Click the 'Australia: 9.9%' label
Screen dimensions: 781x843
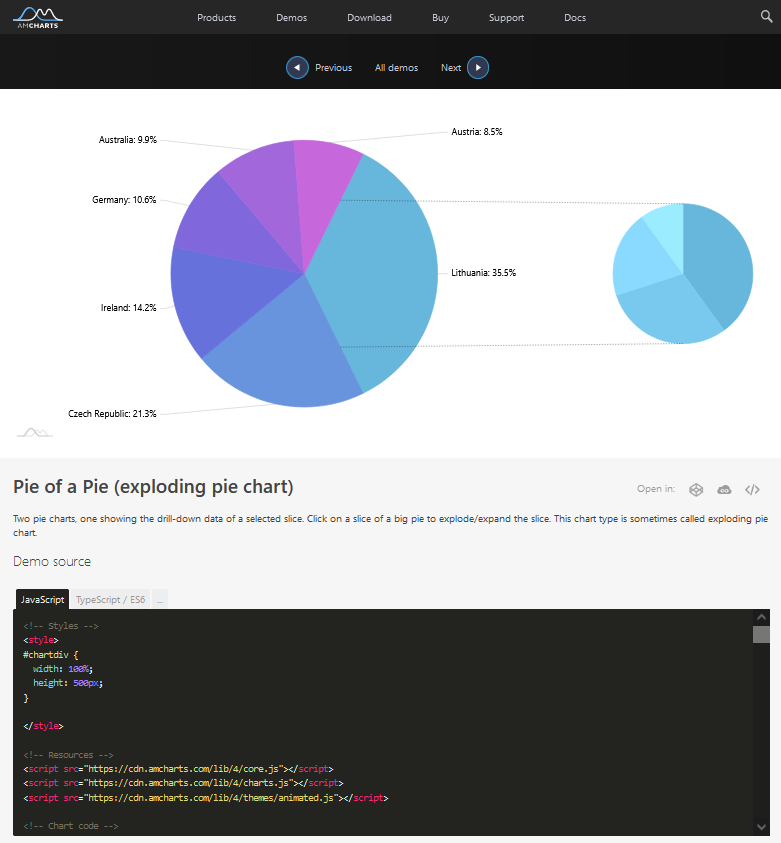pyautogui.click(x=128, y=140)
